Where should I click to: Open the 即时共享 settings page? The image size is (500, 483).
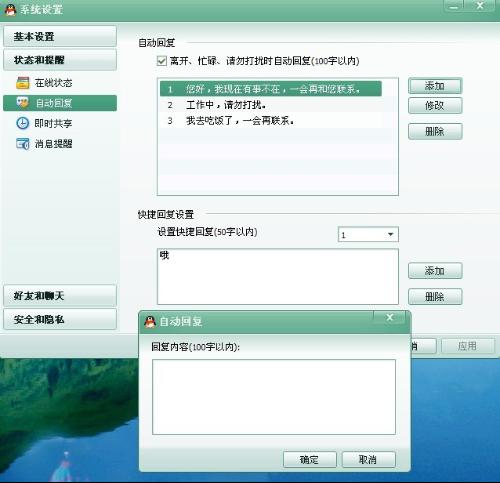pyautogui.click(x=60, y=123)
